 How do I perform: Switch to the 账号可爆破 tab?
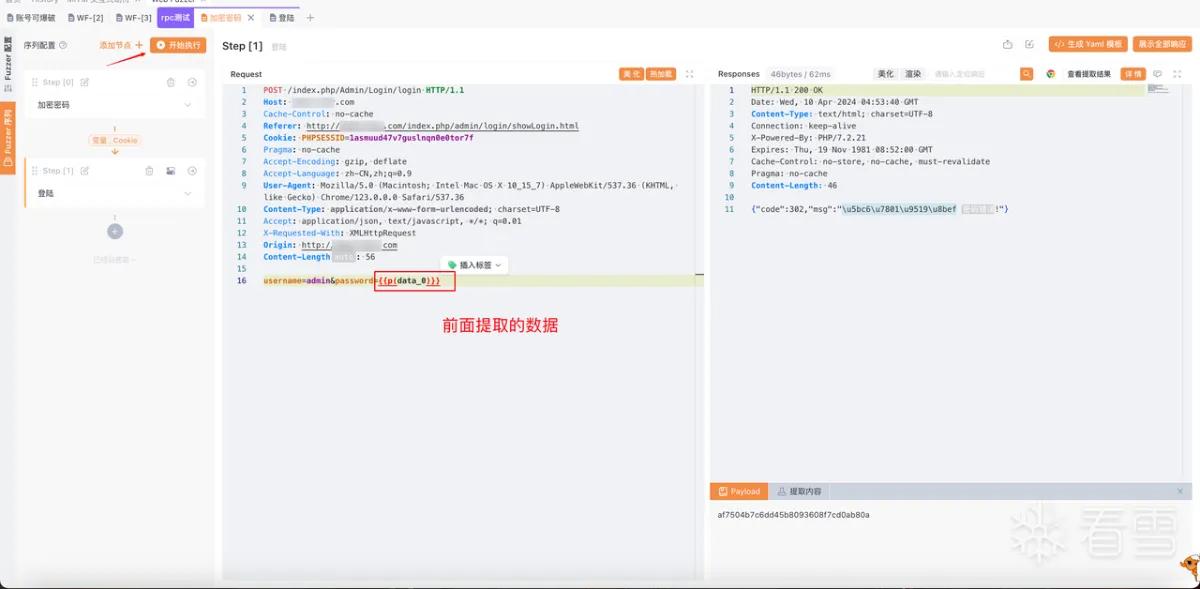click(x=31, y=18)
